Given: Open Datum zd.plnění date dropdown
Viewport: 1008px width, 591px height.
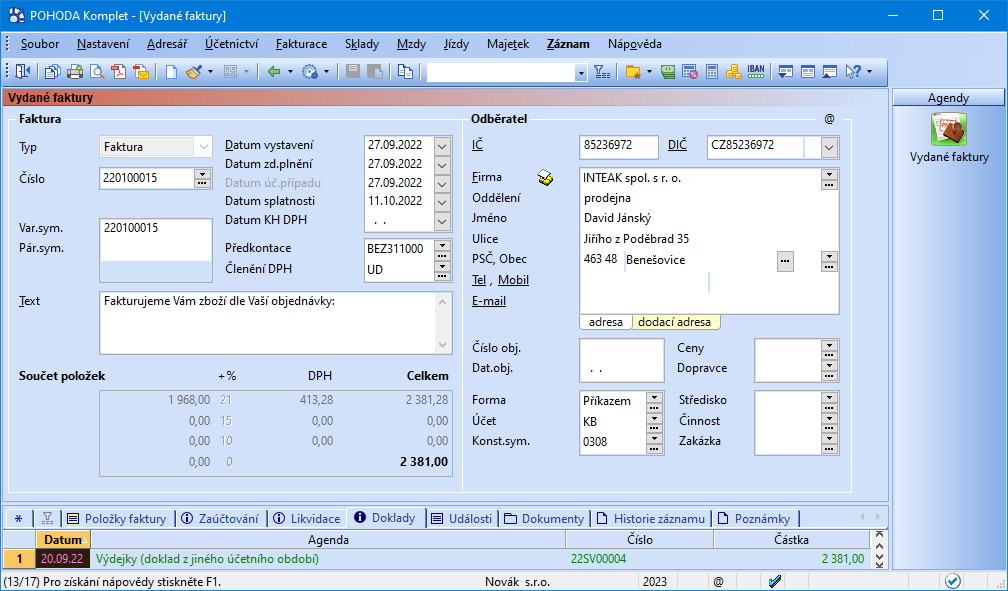Looking at the screenshot, I should (442, 165).
